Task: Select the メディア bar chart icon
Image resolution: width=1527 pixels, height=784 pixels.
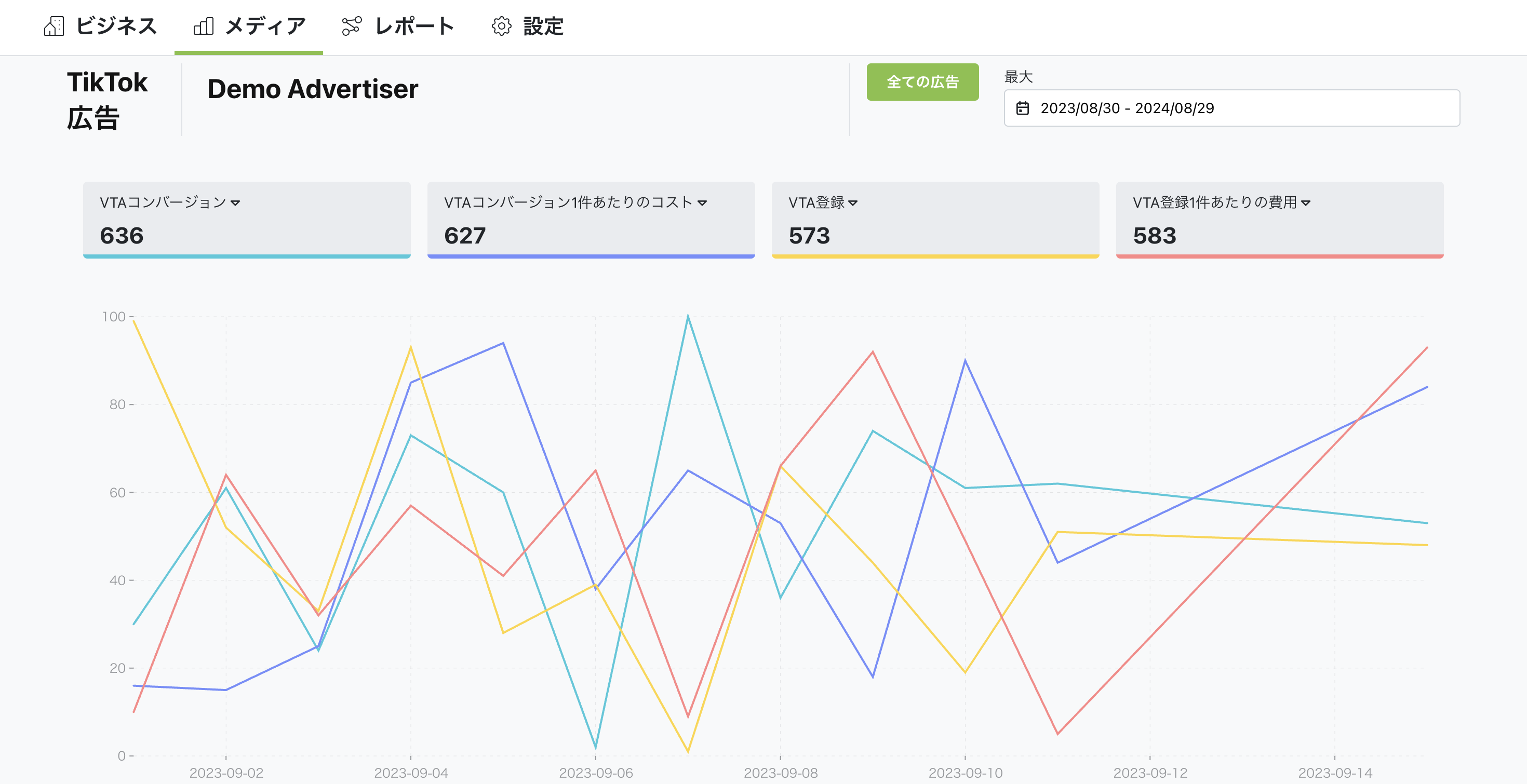Action: [204, 26]
